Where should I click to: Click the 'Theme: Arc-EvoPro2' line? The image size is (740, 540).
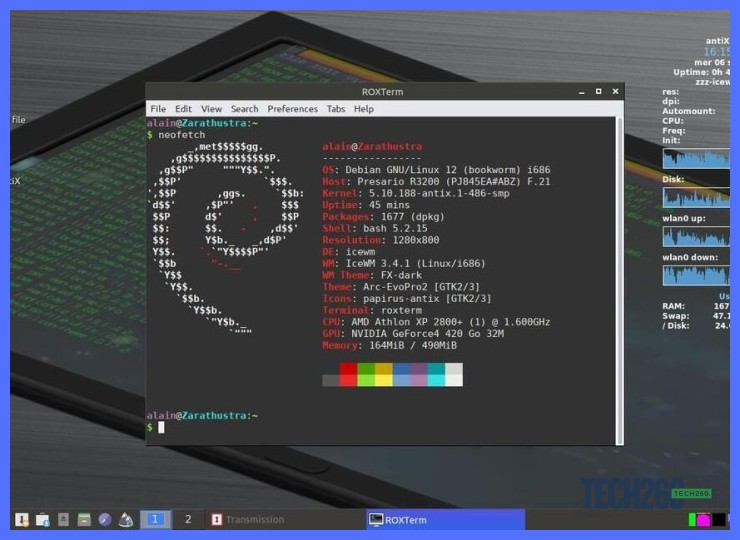click(x=401, y=287)
